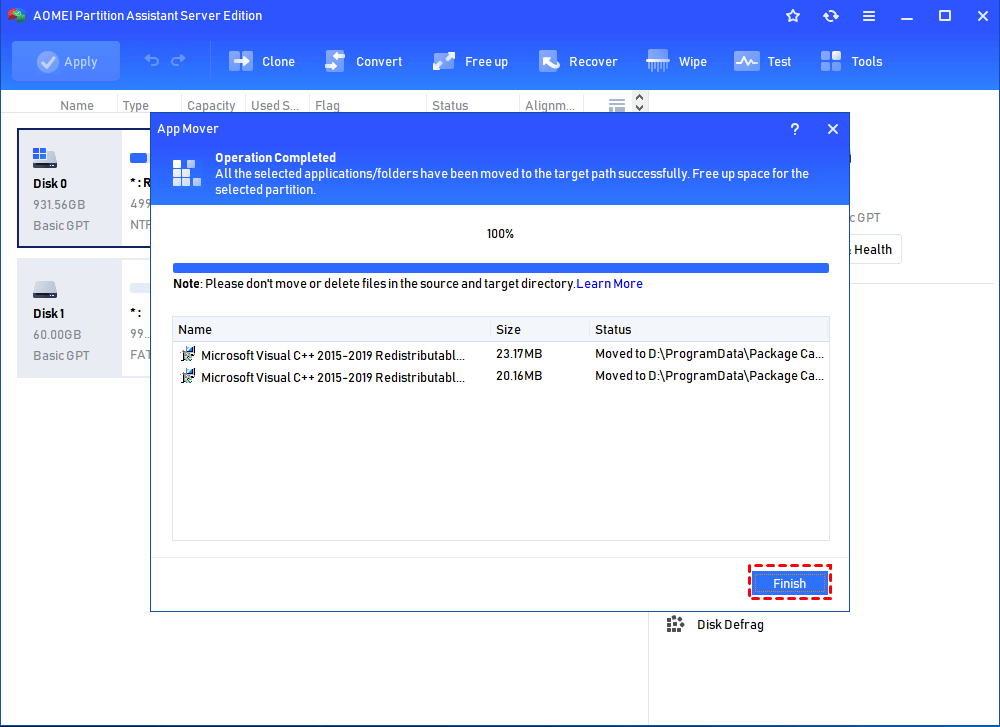Viewport: 1000px width, 727px height.
Task: Click the Alignm... column header
Action: 550,105
